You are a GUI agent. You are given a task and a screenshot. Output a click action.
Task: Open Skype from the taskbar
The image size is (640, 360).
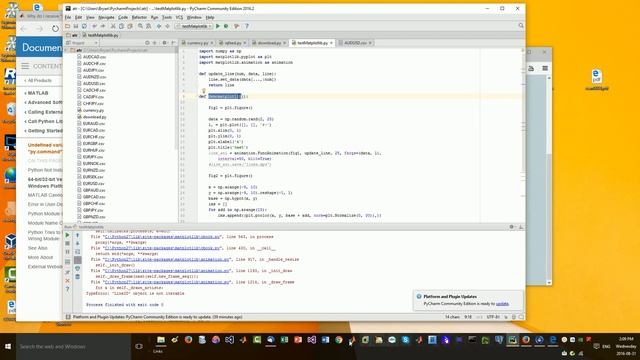[405, 340]
